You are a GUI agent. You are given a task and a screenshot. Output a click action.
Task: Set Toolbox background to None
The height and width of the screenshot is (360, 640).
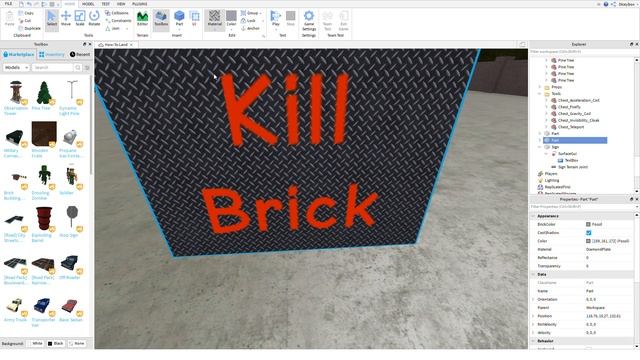click(x=77, y=344)
